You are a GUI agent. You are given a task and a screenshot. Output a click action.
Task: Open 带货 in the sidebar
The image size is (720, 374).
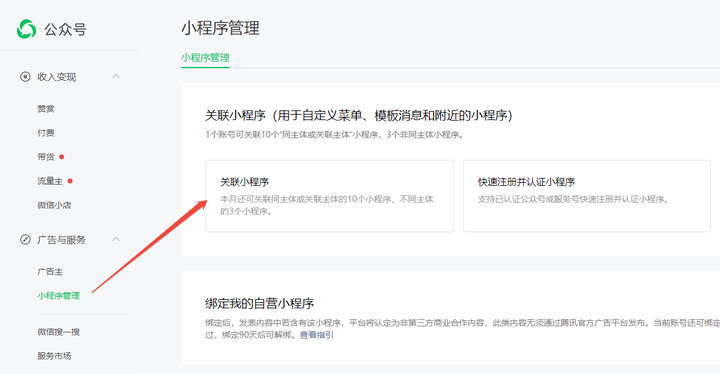click(46, 157)
